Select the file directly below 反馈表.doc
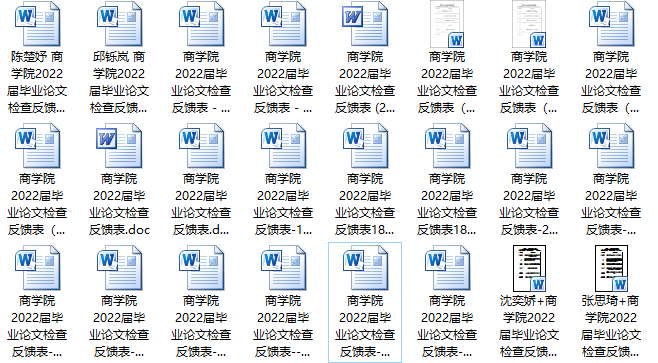 click(x=119, y=268)
